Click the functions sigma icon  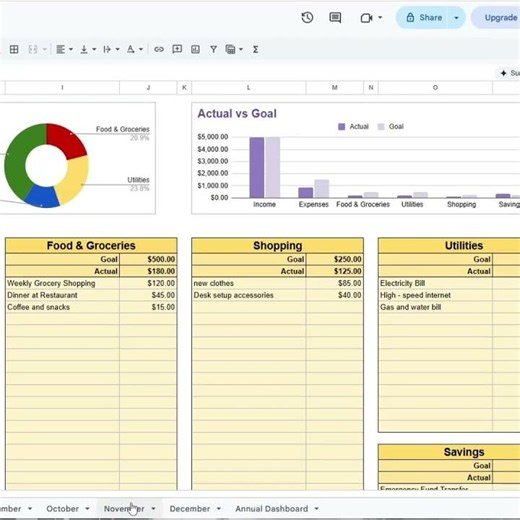[x=256, y=49]
